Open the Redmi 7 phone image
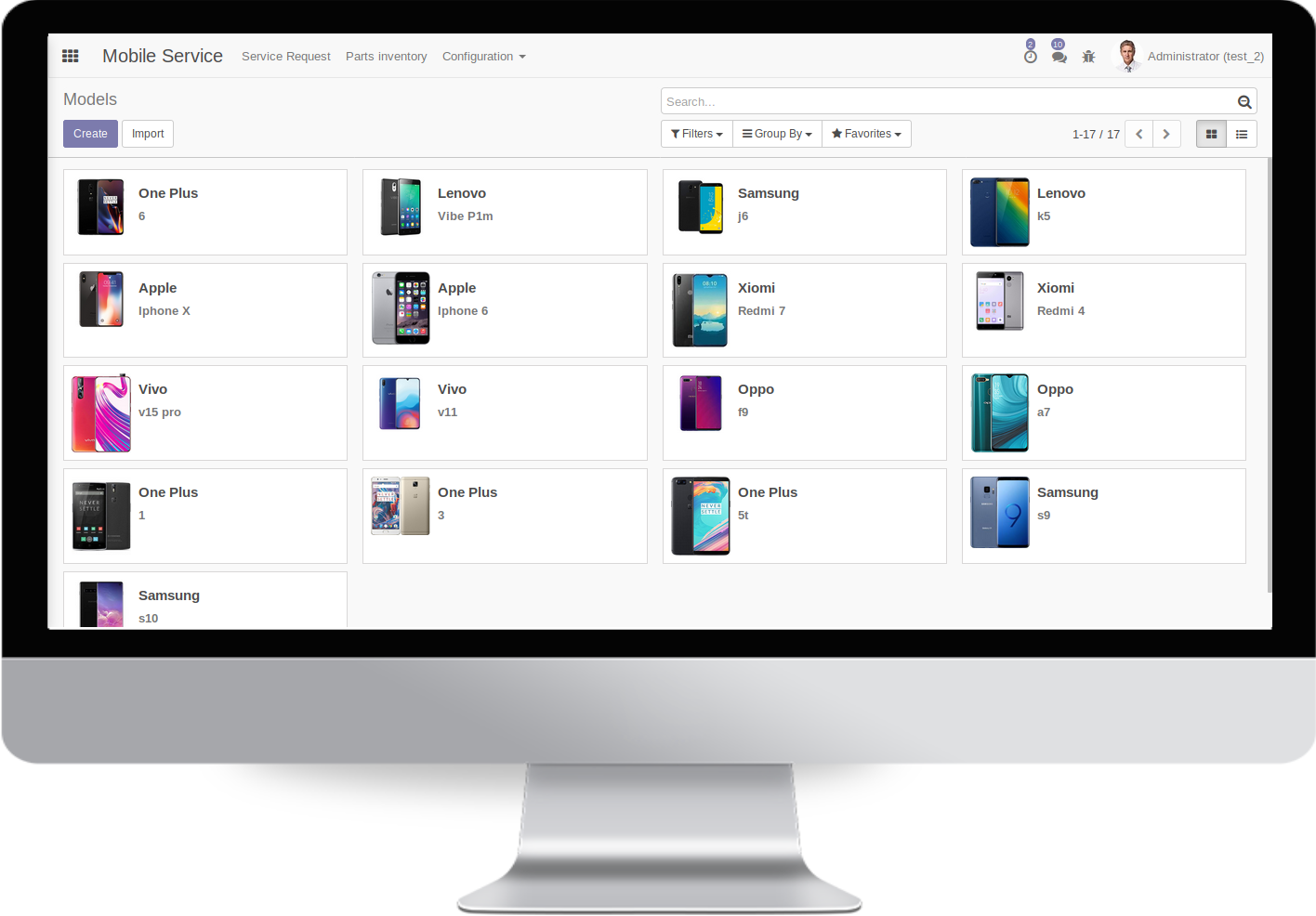1316x916 pixels. click(700, 310)
